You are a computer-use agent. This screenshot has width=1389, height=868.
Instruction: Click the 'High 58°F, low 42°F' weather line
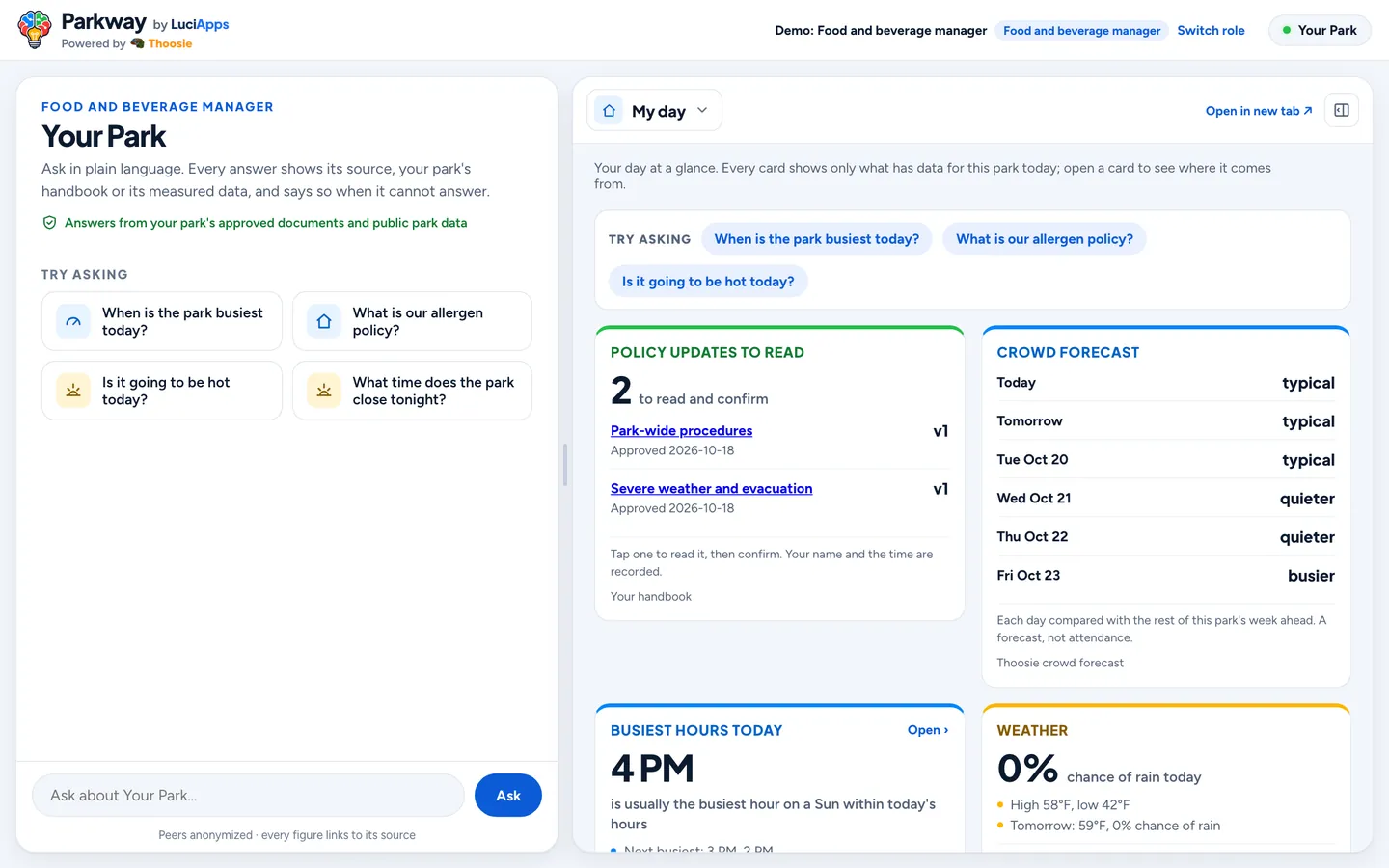click(1070, 805)
